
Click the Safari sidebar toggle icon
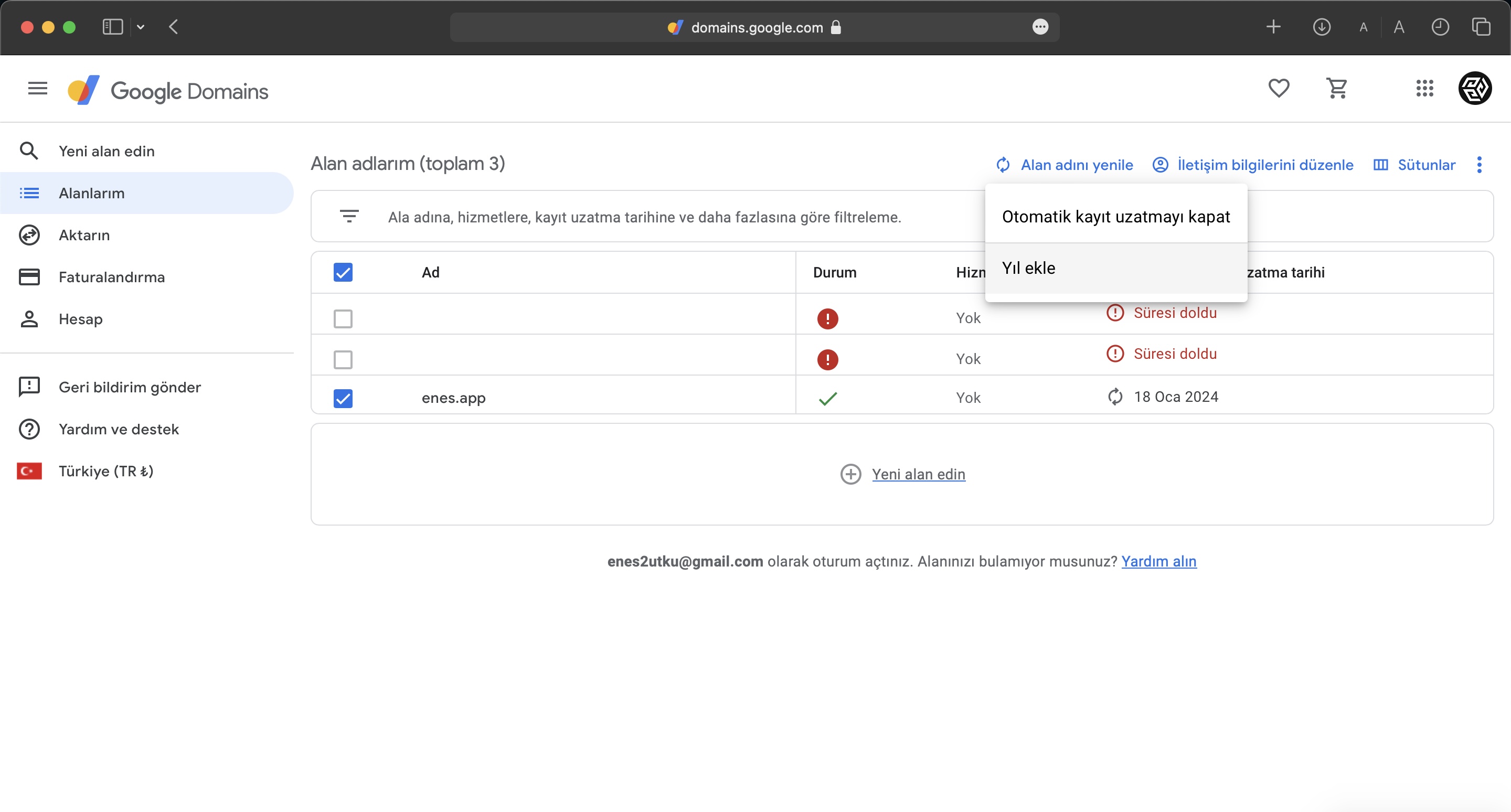point(113,27)
